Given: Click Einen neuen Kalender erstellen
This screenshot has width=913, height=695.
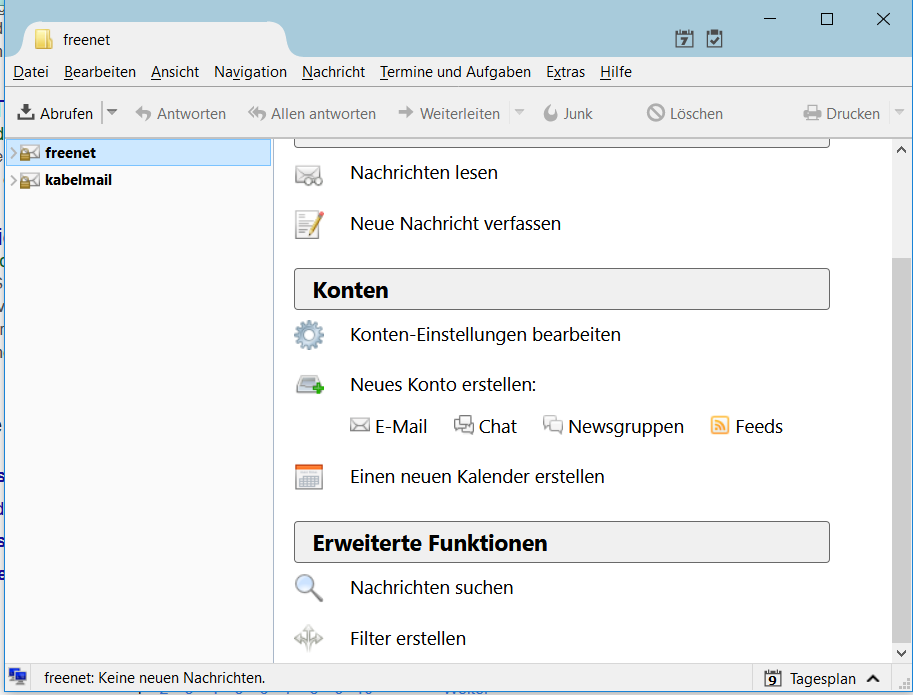Looking at the screenshot, I should 477,477.
